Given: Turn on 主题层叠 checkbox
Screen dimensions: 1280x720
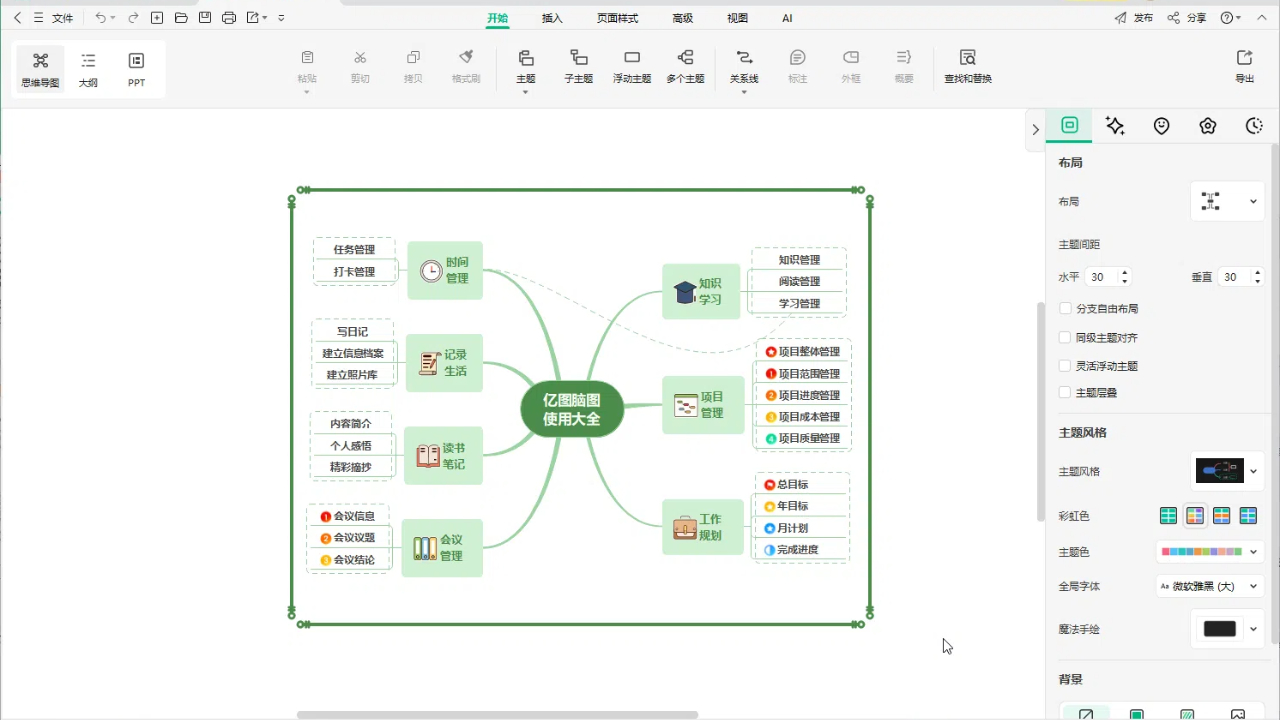Looking at the screenshot, I should [x=1065, y=393].
